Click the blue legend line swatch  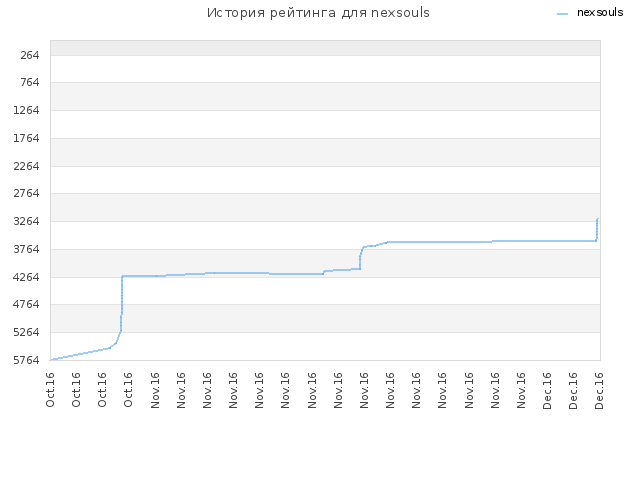click(x=562, y=14)
